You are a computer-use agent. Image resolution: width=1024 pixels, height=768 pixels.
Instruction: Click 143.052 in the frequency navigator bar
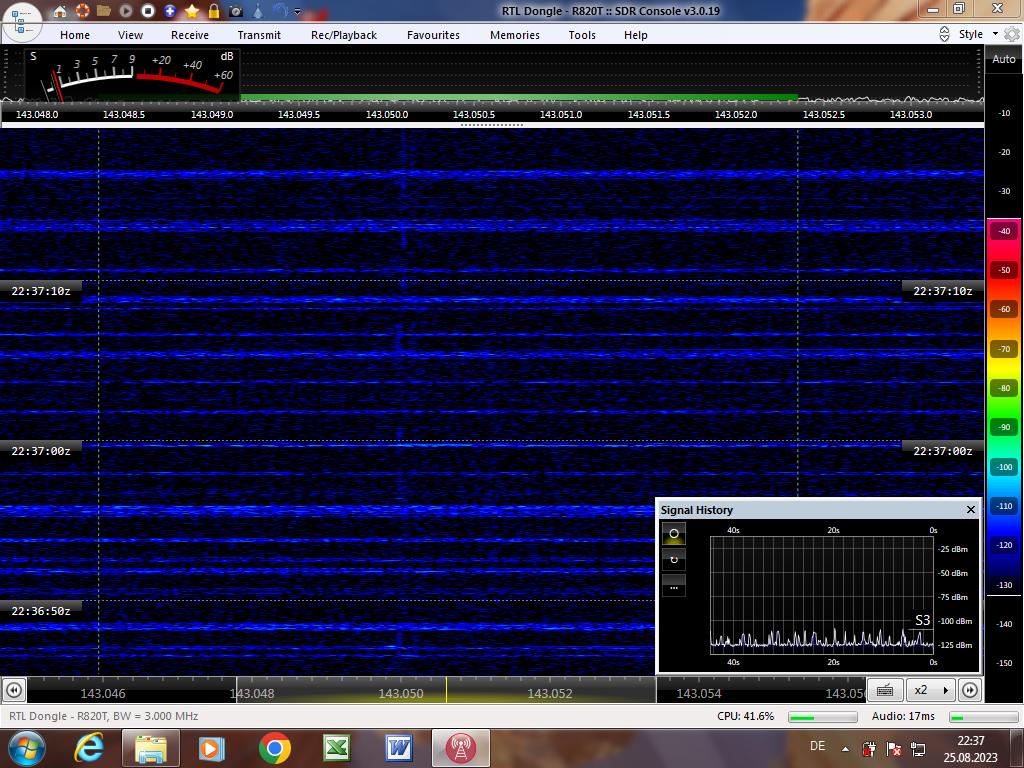(550, 694)
